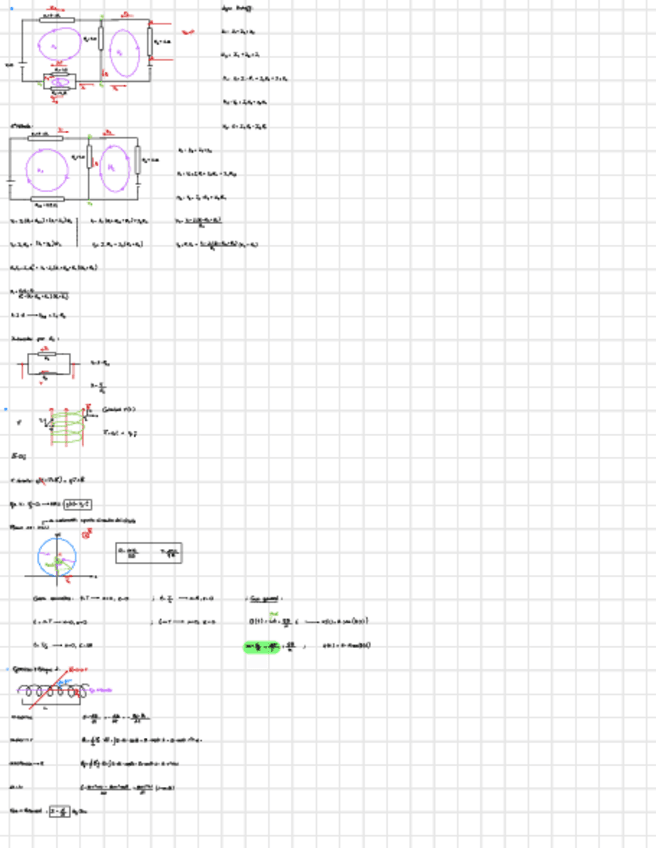This screenshot has height=848, width=656.
Task: Select the blue bullet dot at page top
Action: 12,9
